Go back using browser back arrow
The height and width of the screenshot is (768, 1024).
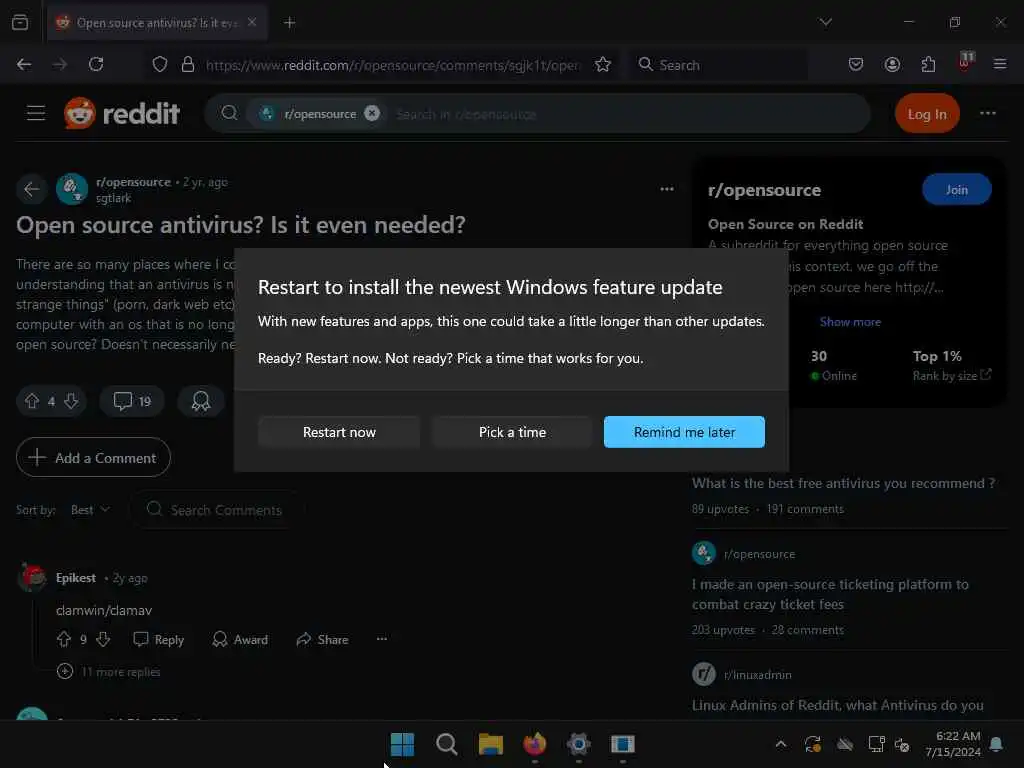pos(24,64)
